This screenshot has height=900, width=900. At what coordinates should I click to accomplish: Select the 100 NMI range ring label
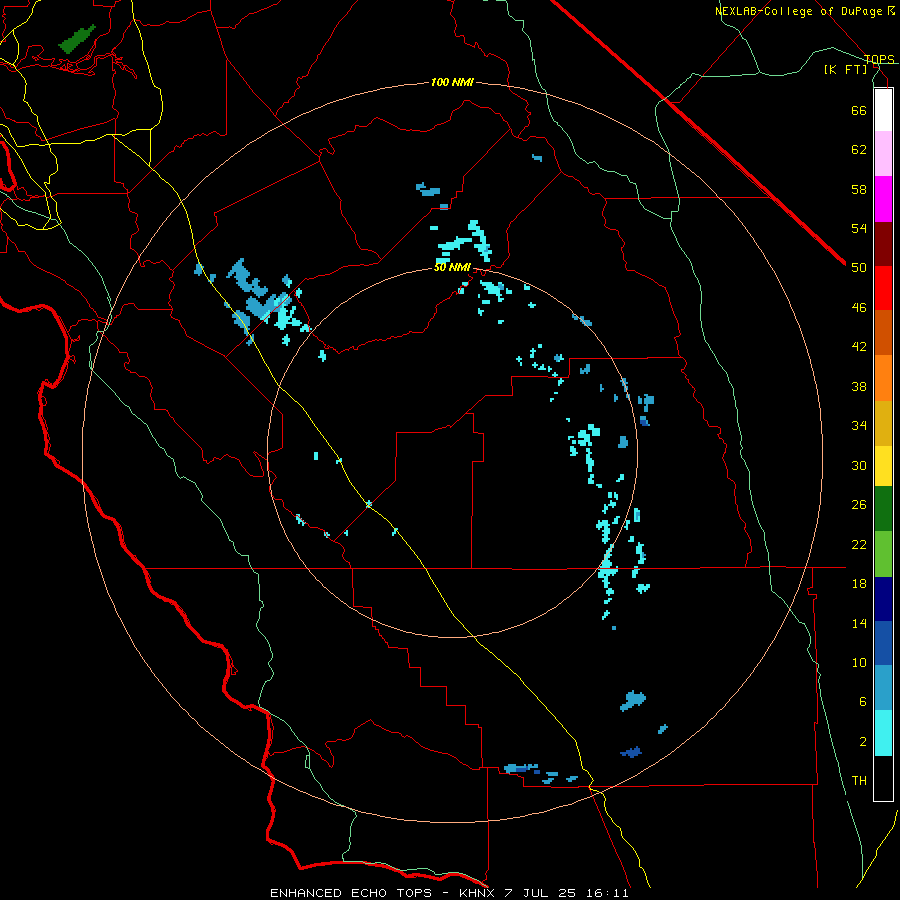[x=452, y=83]
